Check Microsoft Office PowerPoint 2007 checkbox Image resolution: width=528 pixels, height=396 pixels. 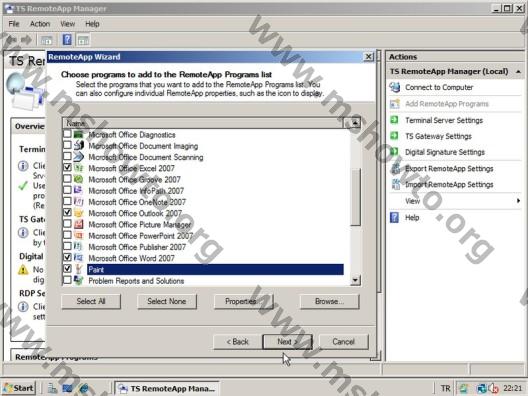point(67,235)
